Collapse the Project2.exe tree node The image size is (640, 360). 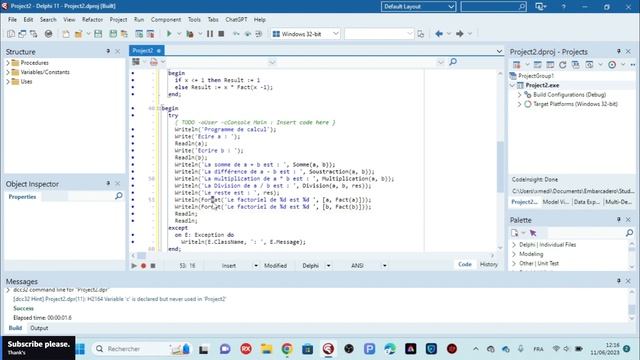(x=512, y=85)
